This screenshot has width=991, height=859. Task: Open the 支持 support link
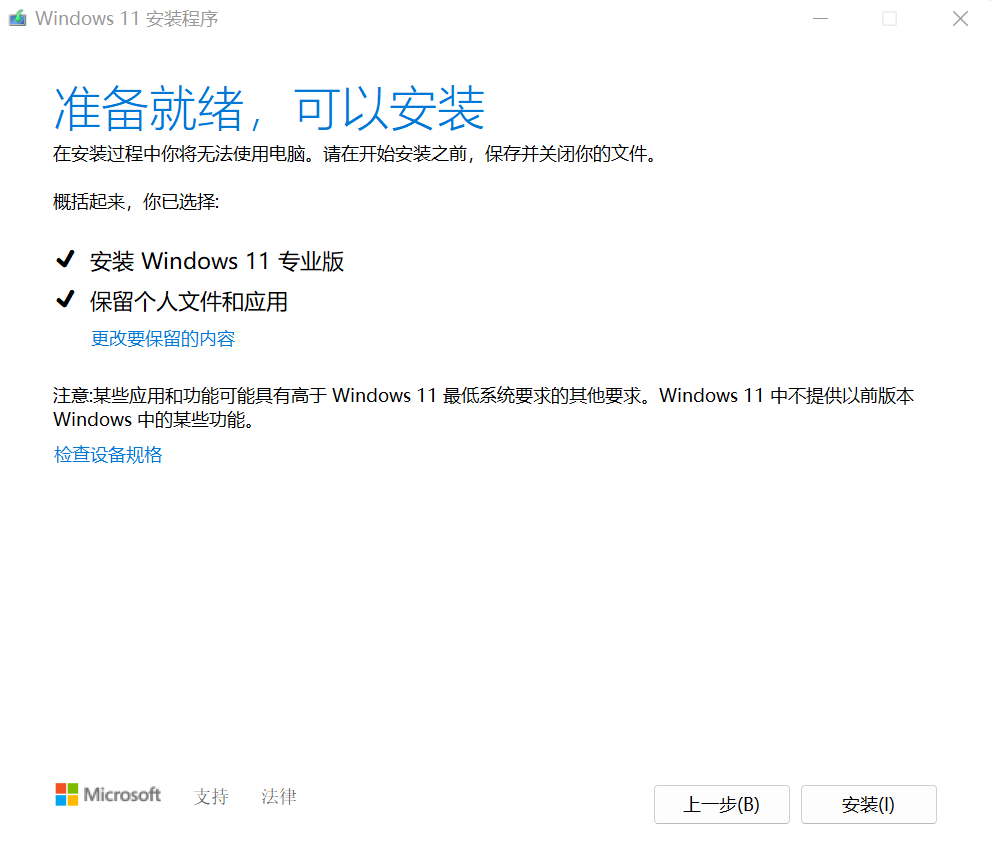[211, 796]
